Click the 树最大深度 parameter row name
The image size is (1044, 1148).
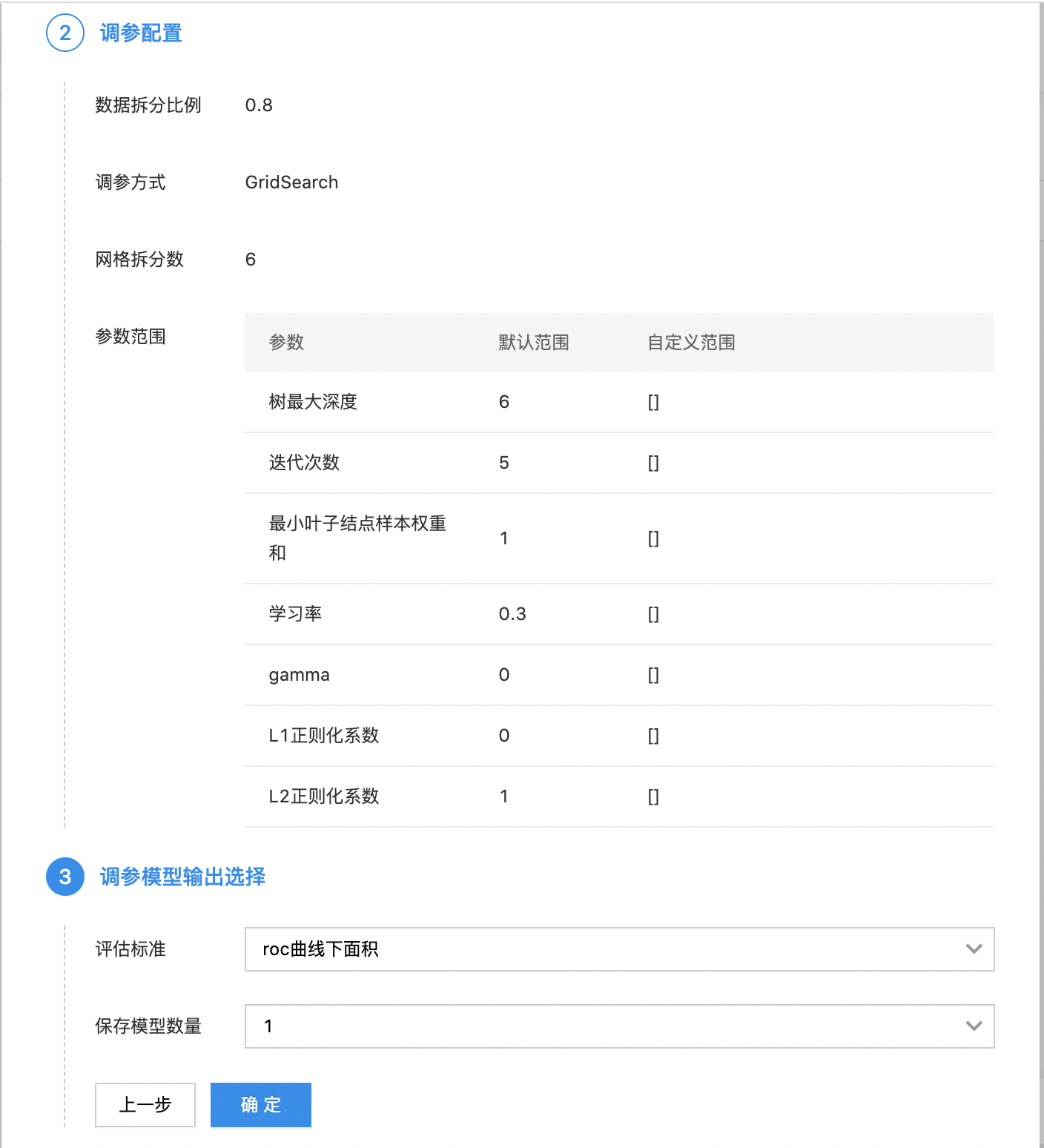[x=313, y=402]
